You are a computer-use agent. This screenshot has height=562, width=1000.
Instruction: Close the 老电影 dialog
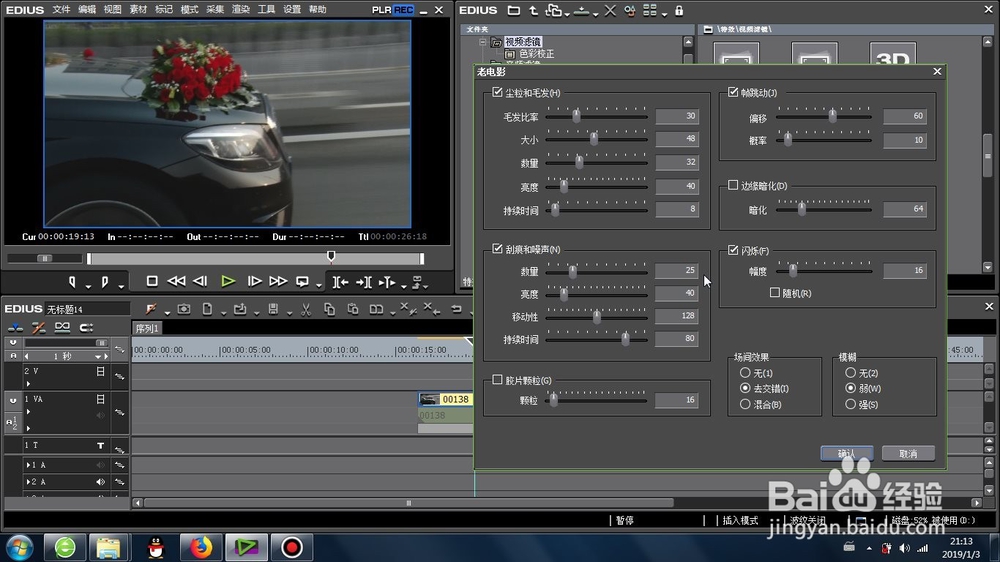point(937,71)
